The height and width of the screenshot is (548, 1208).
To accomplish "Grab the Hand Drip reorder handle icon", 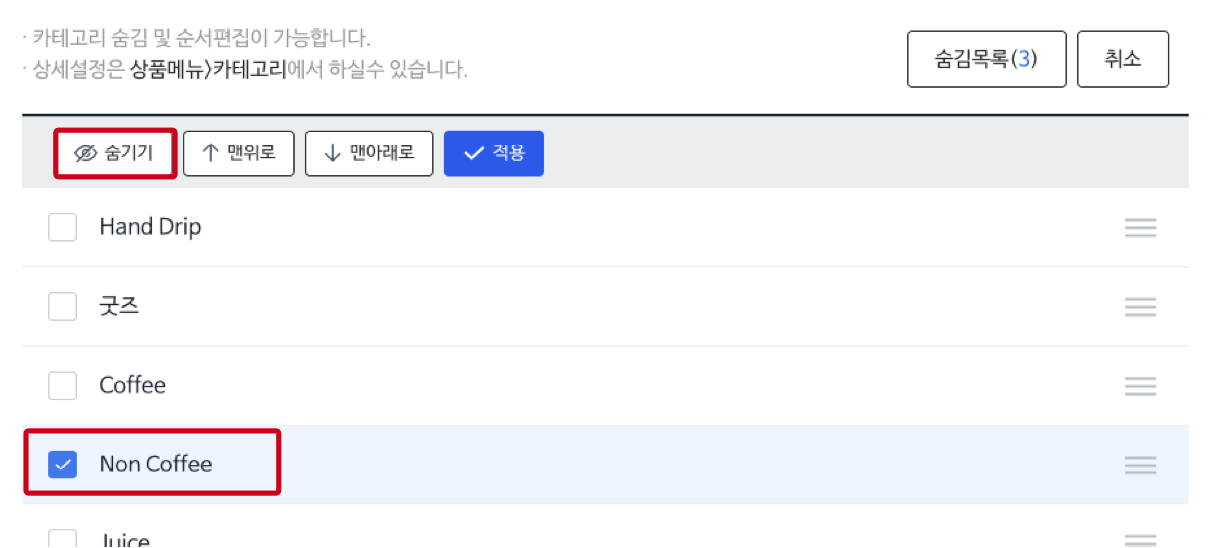I will point(1141,228).
